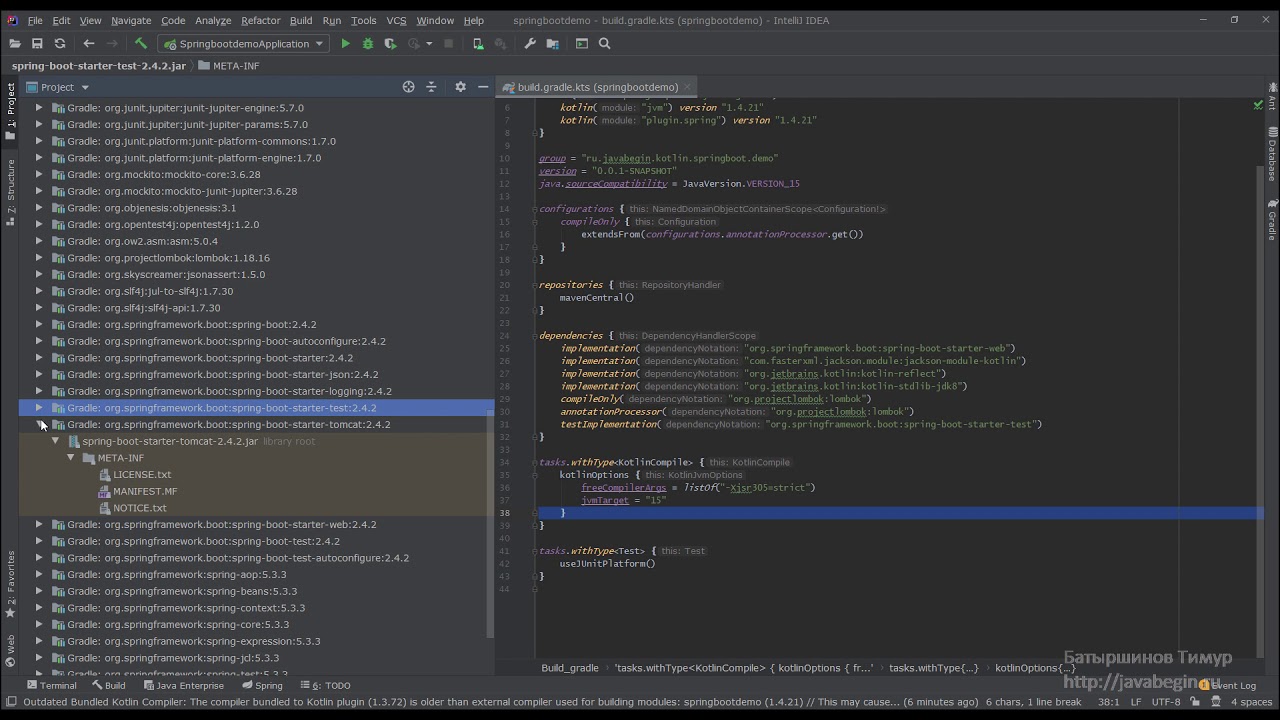Navigate back with the left arrow icon
Viewport: 1280px width, 720px height.
pyautogui.click(x=88, y=44)
